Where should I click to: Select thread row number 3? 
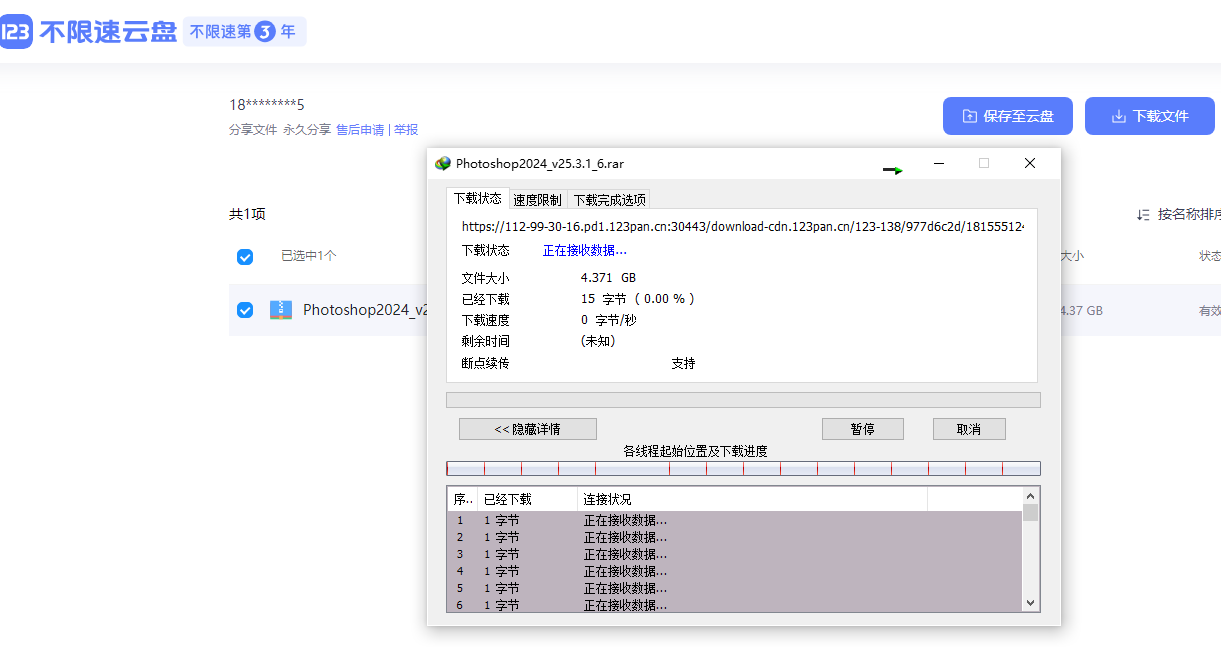(x=735, y=554)
